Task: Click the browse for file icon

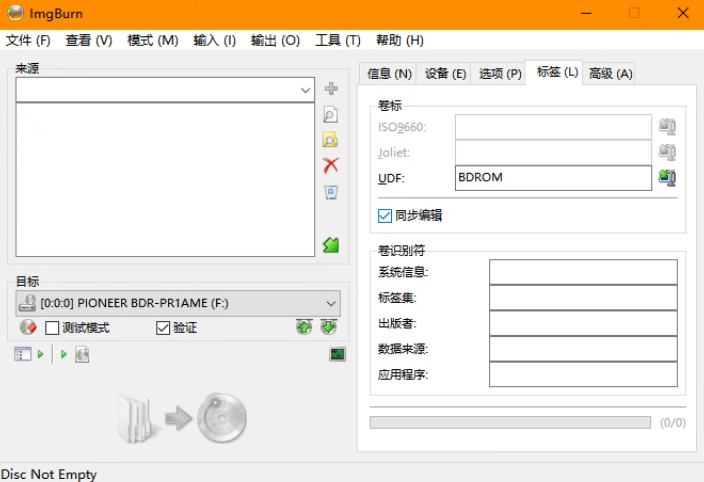Action: click(x=330, y=115)
